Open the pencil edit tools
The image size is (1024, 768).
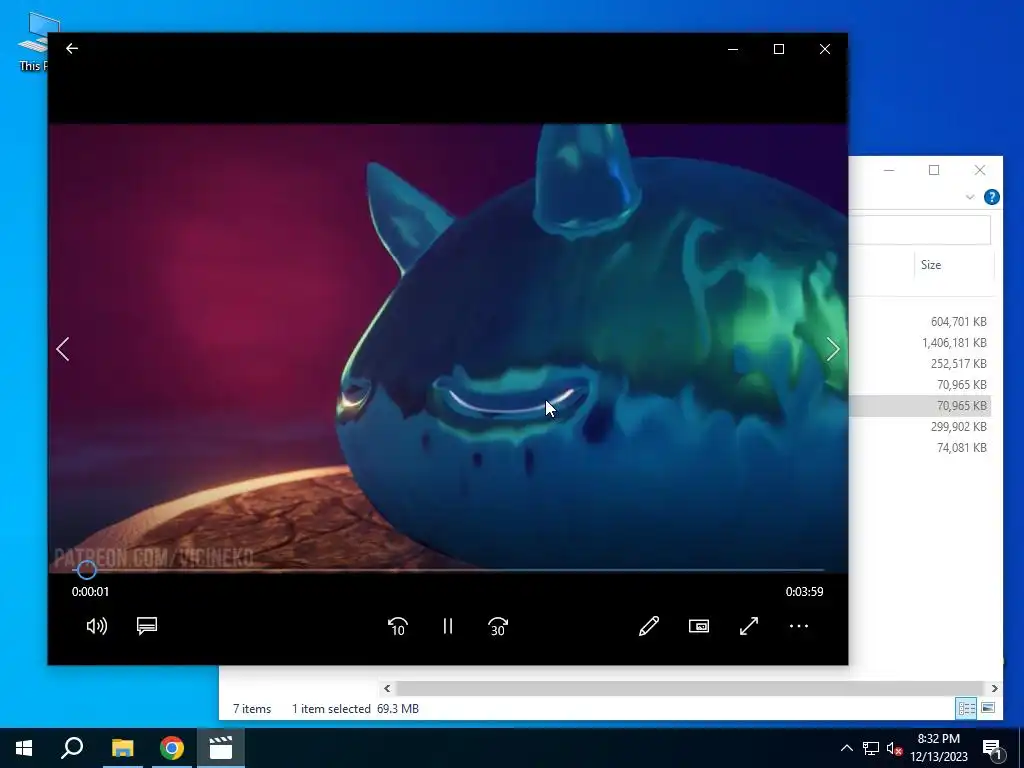click(648, 626)
